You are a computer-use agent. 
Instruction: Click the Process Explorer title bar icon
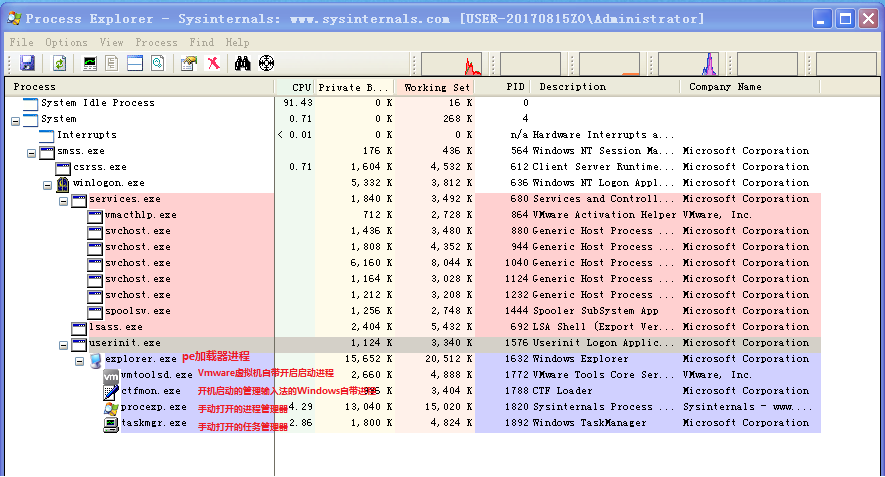(x=14, y=19)
